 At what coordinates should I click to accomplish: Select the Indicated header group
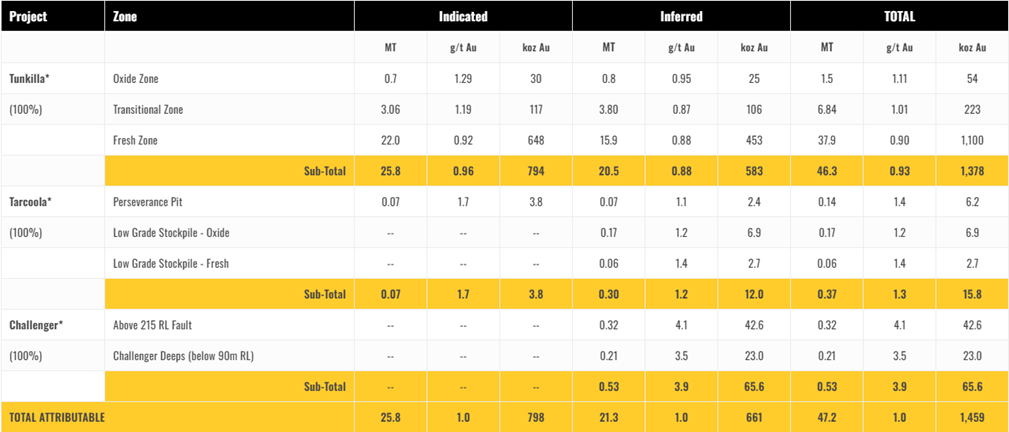click(463, 17)
